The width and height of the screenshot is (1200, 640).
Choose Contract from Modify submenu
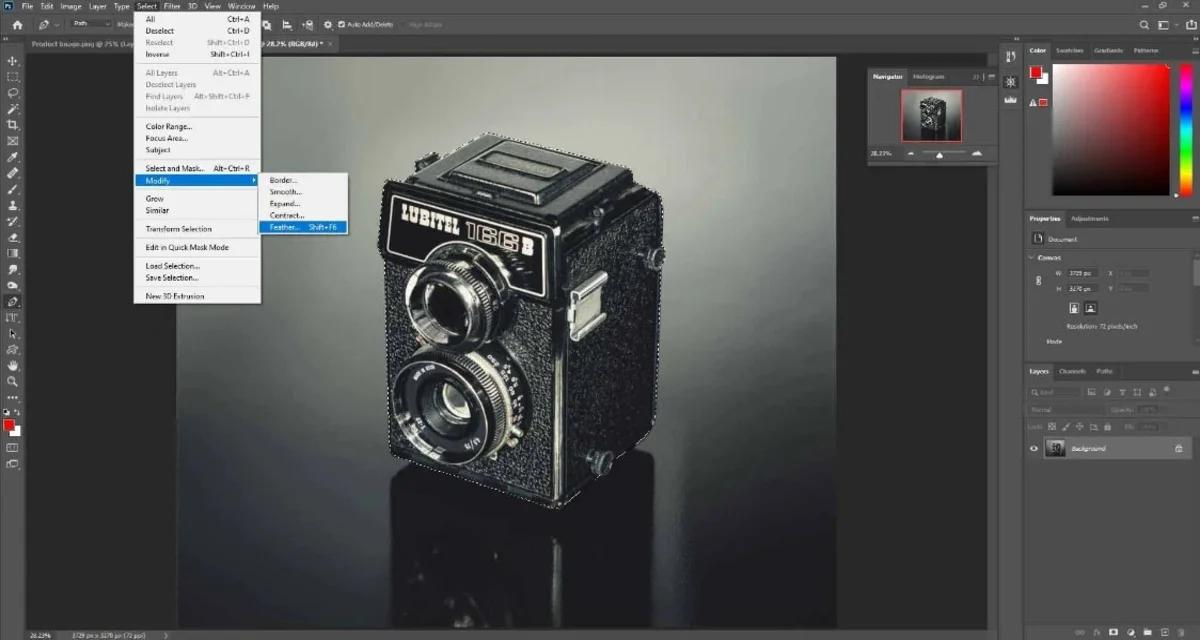click(303, 215)
